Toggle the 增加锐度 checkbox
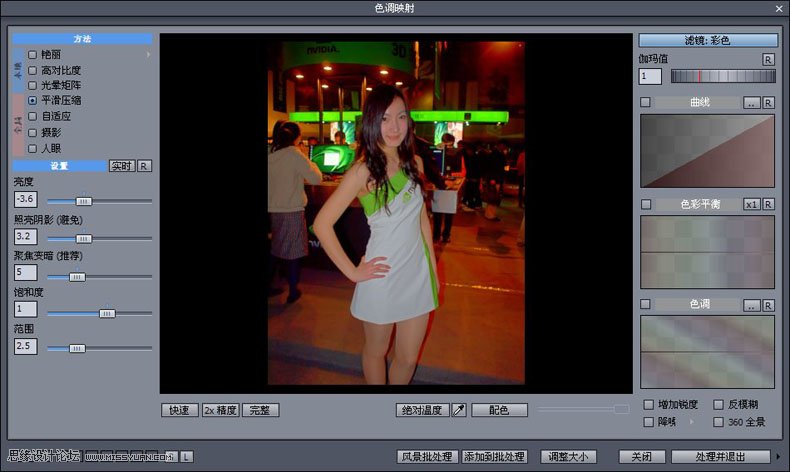790x472 pixels. (648, 405)
